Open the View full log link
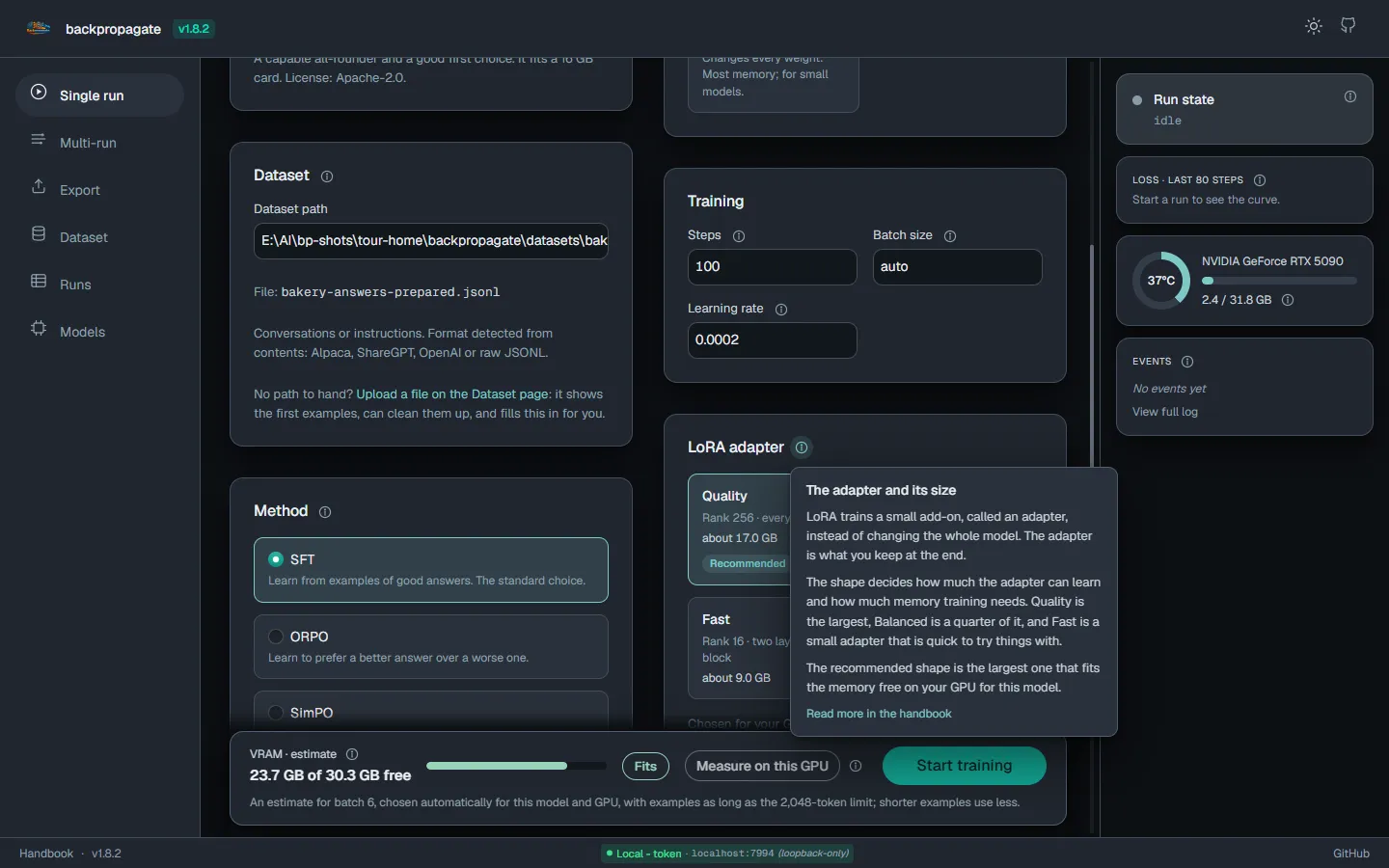 point(1165,412)
